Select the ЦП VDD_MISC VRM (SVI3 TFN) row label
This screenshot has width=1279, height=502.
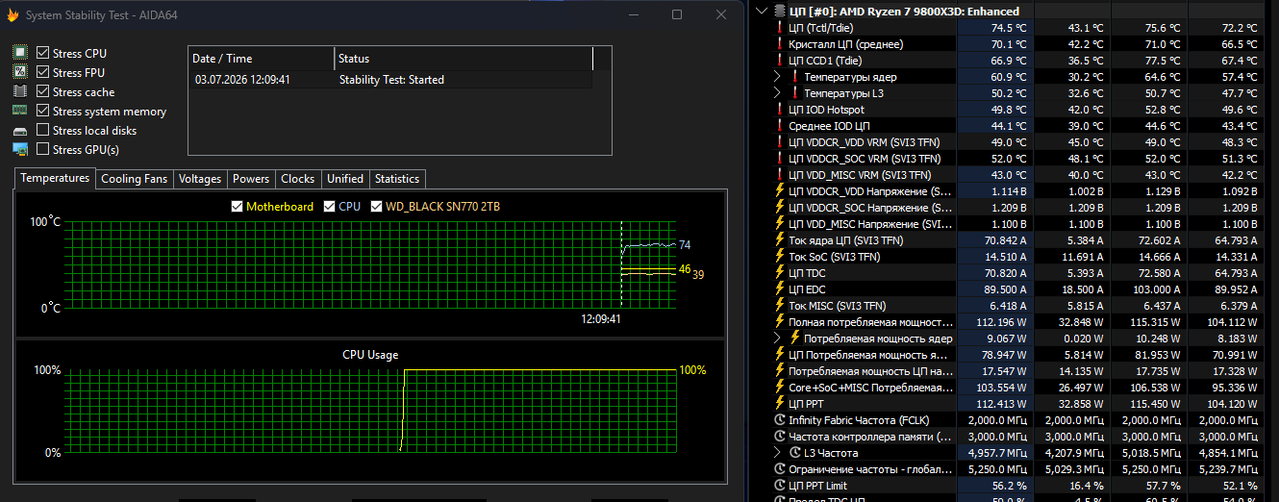[x=862, y=175]
